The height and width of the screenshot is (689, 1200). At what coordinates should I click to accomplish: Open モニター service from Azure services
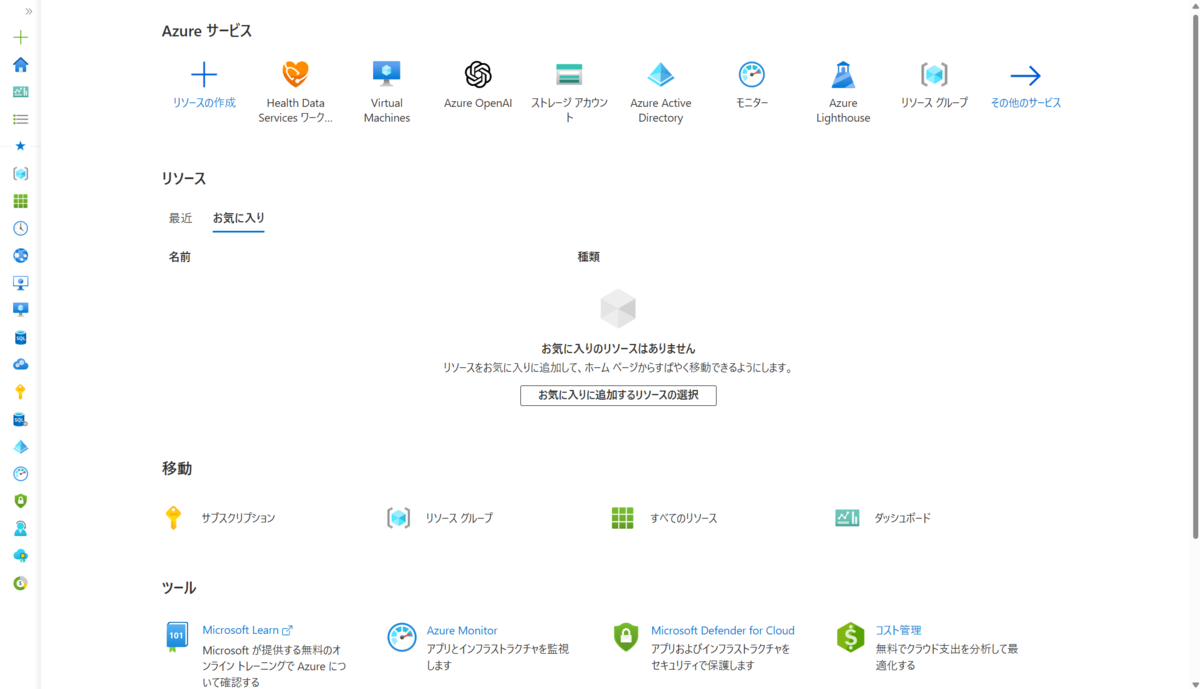point(752,86)
